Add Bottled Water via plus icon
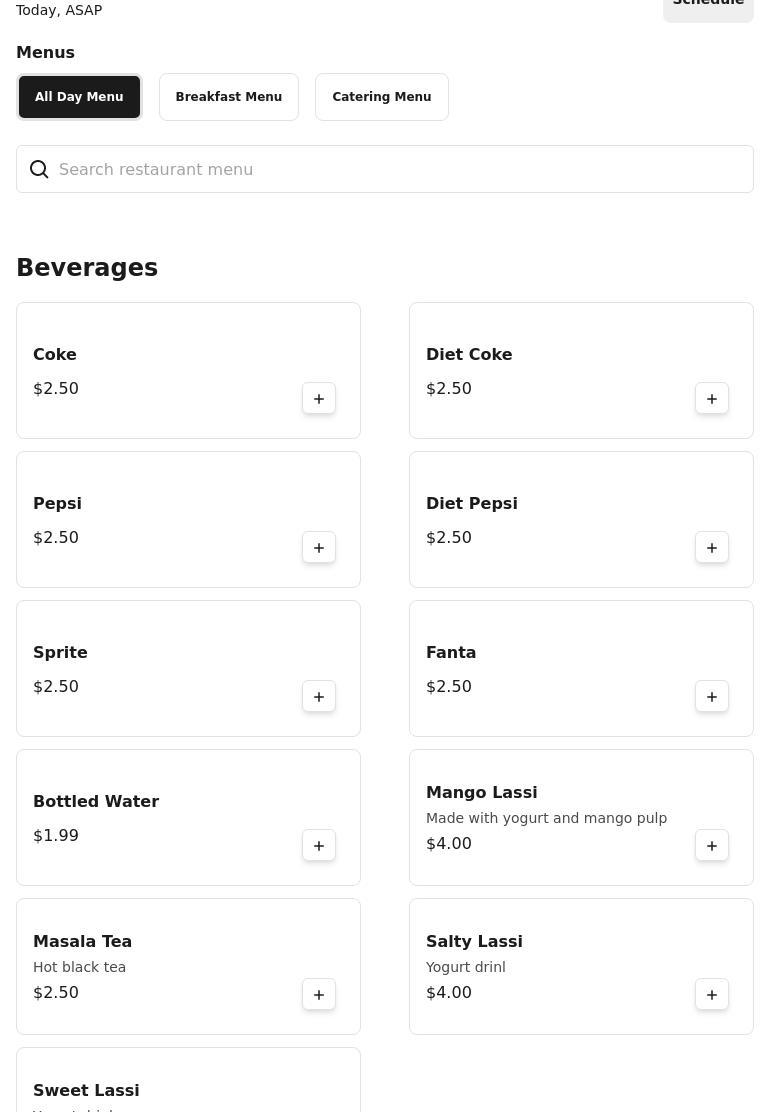This screenshot has height=1112, width=770. [x=319, y=845]
